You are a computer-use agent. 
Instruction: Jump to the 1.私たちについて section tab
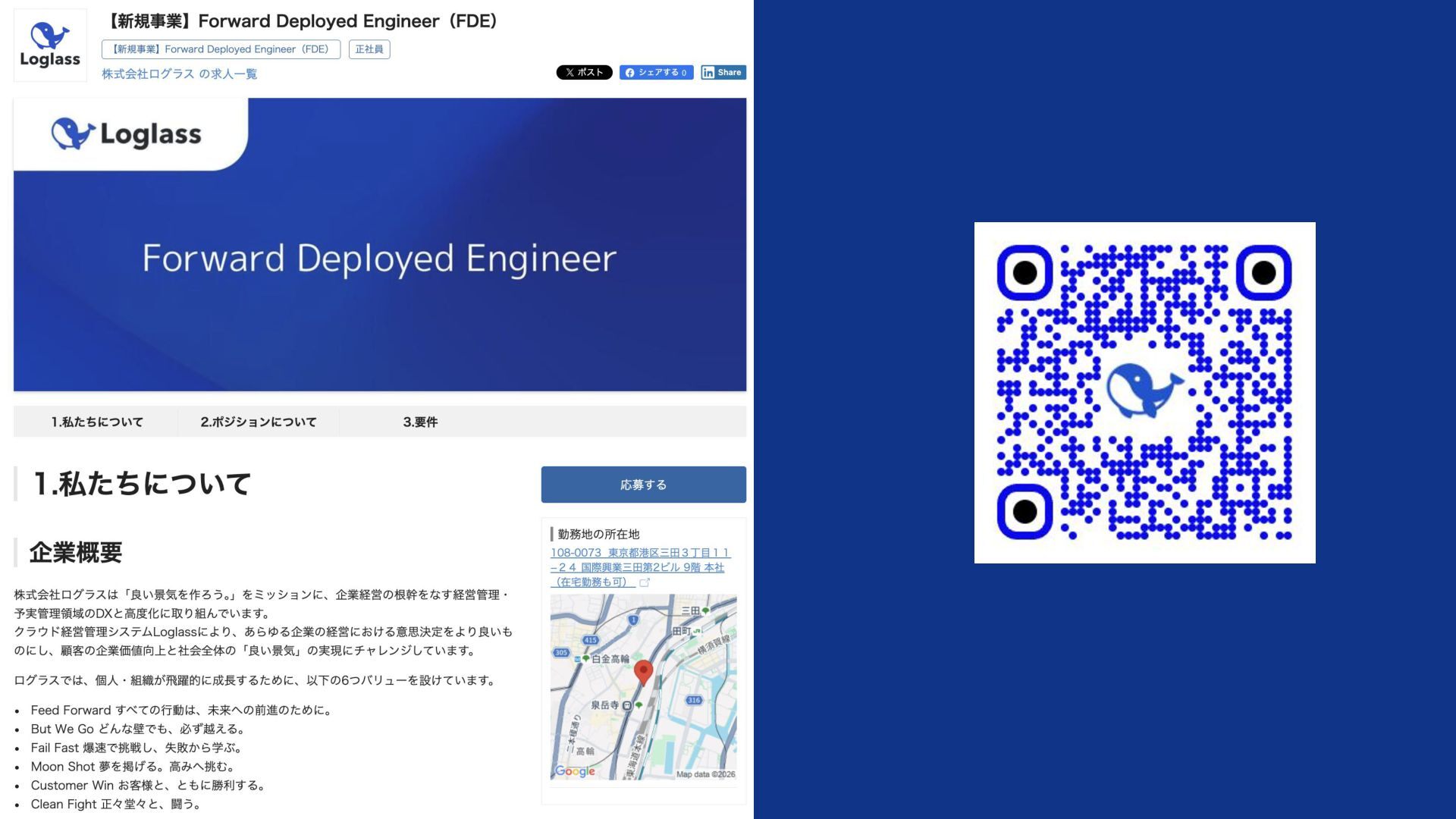point(97,422)
